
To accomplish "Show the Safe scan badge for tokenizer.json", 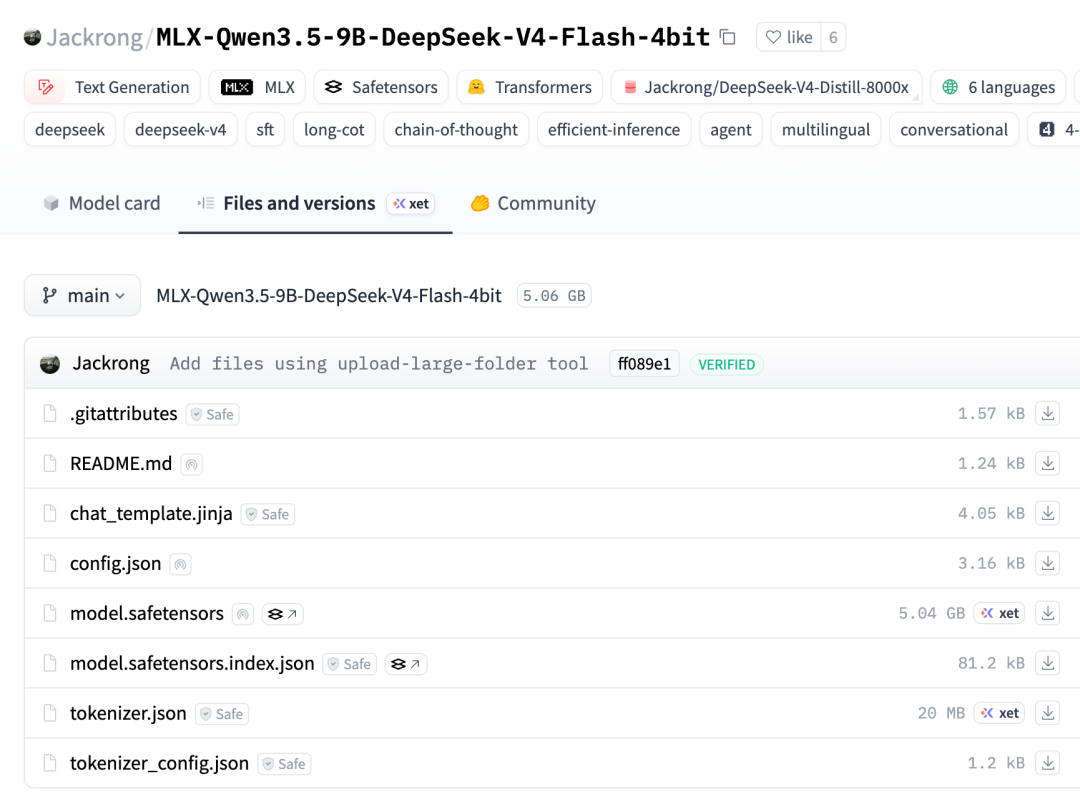I will [222, 714].
